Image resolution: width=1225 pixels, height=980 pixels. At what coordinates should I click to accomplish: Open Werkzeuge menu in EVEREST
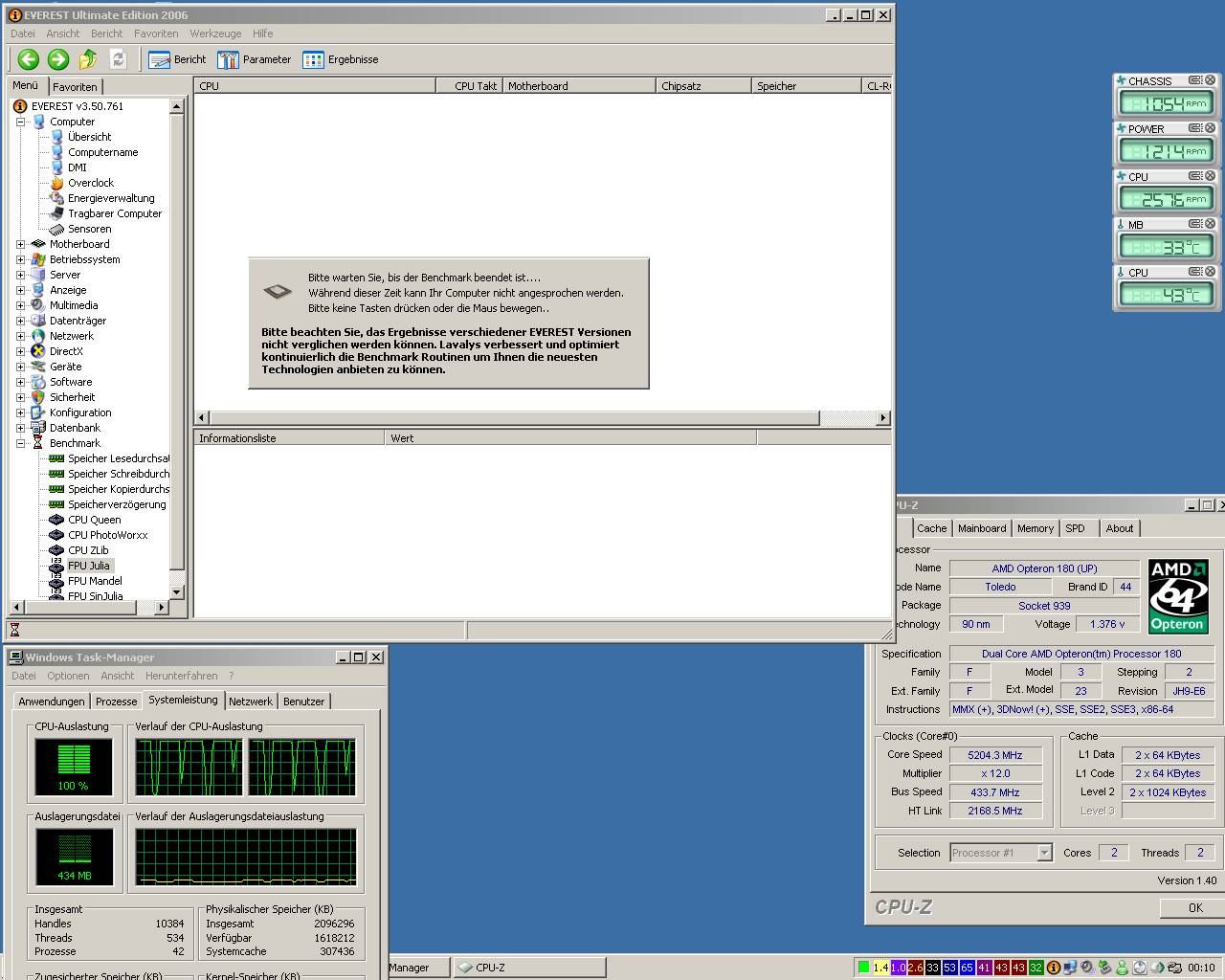[x=215, y=33]
